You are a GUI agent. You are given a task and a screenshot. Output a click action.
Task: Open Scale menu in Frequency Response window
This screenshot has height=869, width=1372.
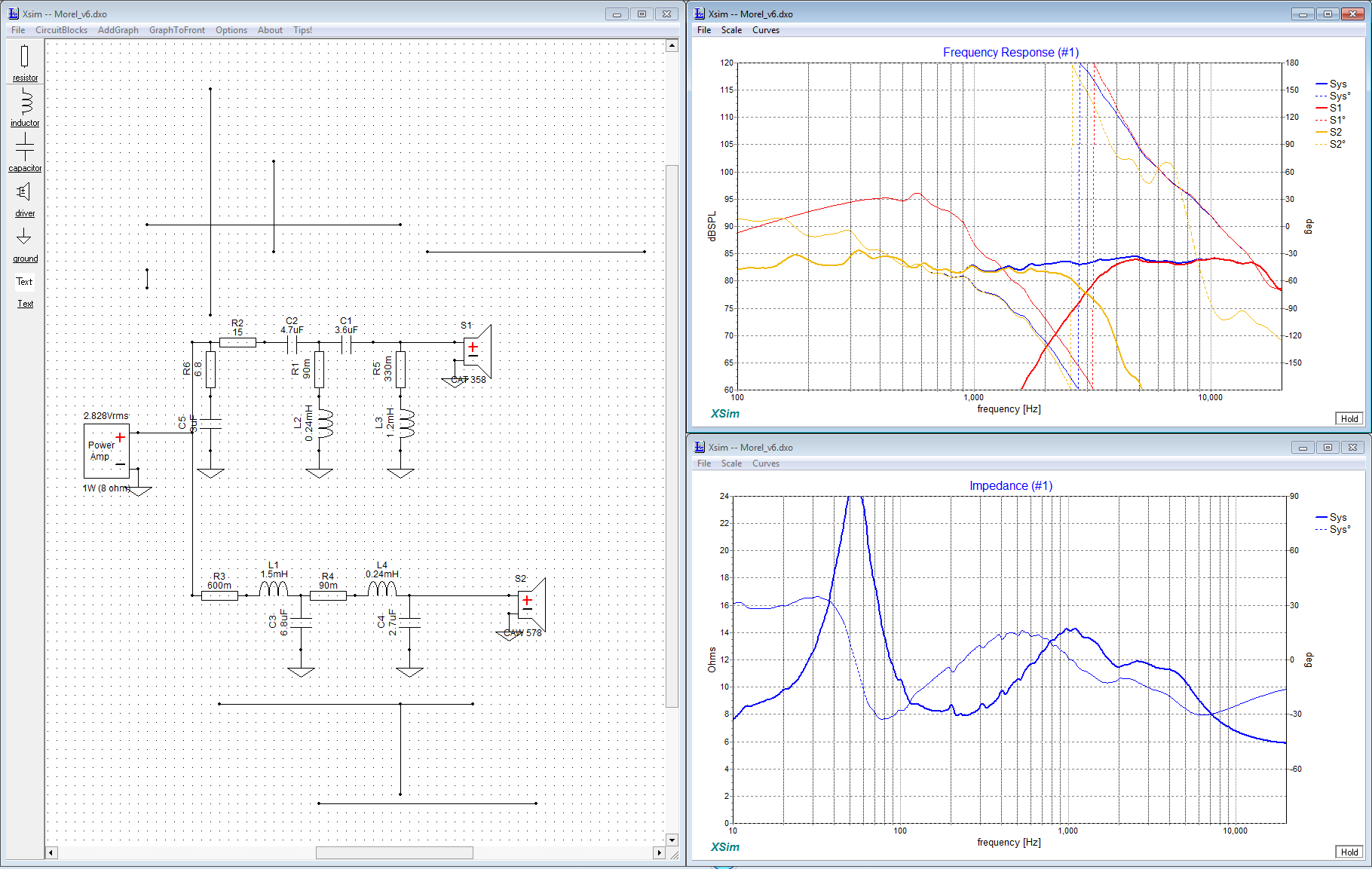[731, 30]
